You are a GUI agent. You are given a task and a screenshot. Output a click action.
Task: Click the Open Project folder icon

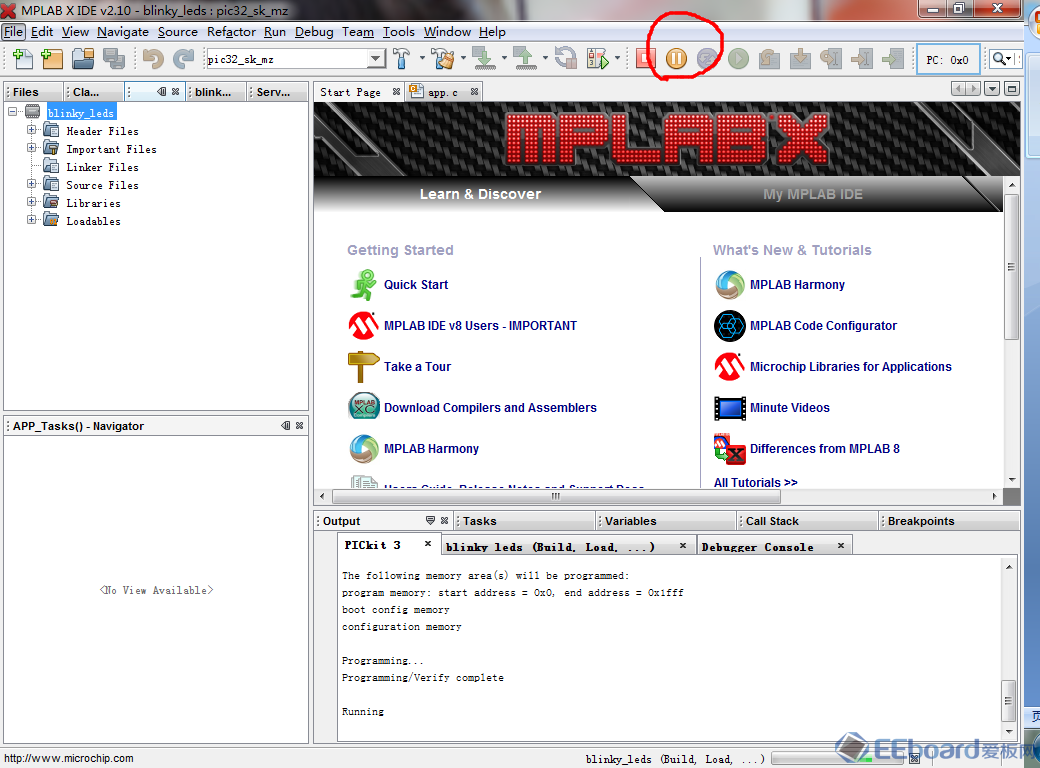(84, 59)
